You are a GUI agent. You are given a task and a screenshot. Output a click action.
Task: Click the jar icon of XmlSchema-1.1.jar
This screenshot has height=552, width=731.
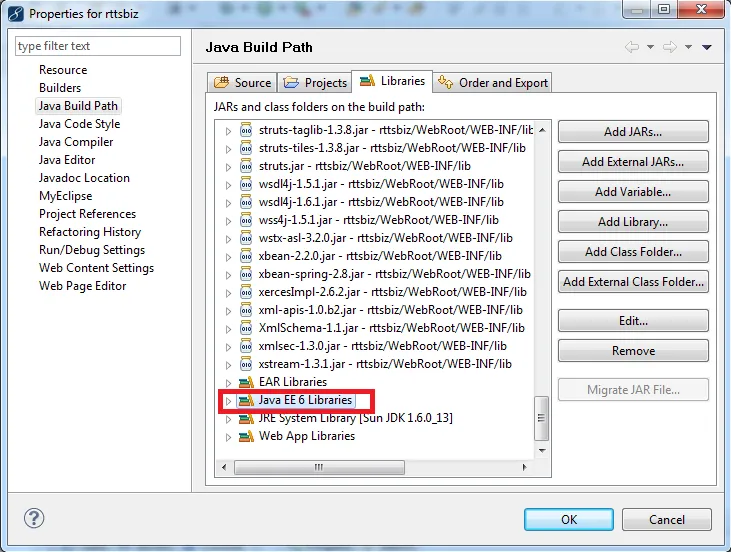tap(246, 328)
